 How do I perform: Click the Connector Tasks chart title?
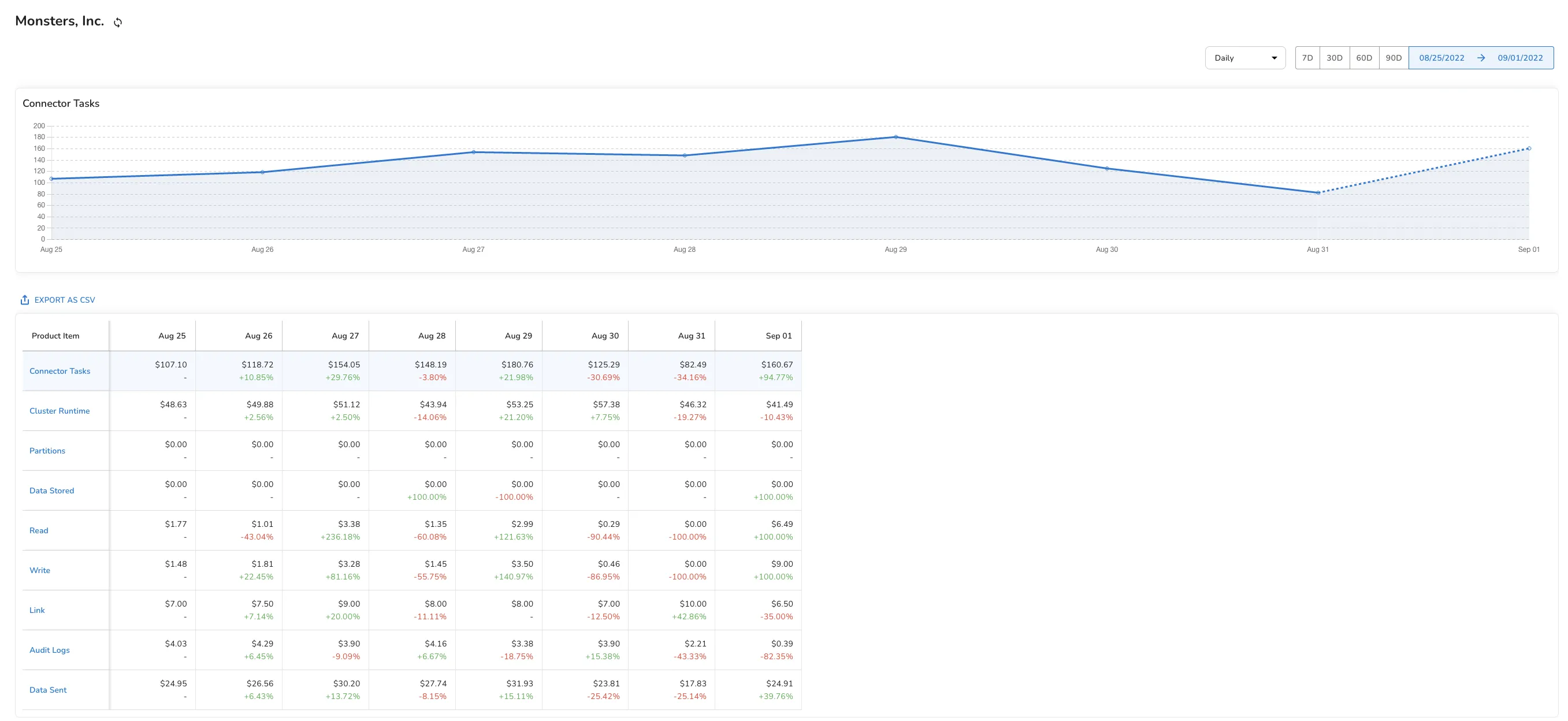[x=61, y=103]
